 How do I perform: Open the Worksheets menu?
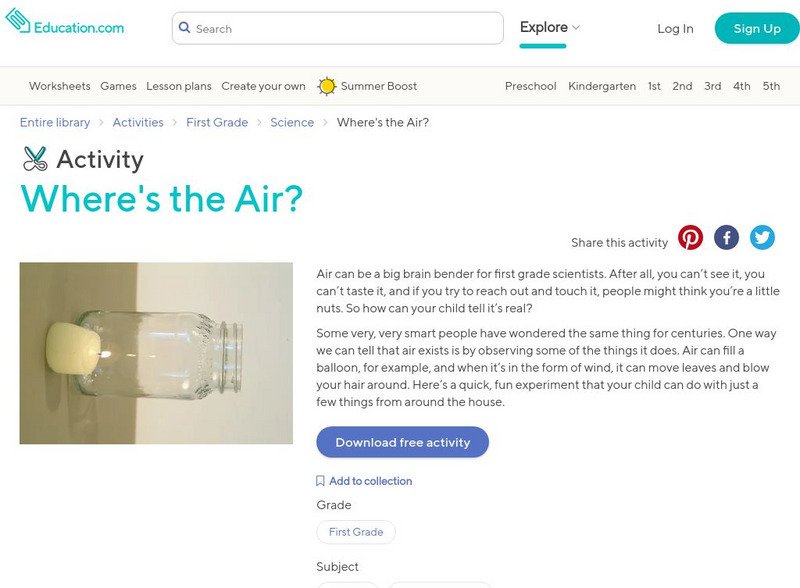pyautogui.click(x=59, y=86)
